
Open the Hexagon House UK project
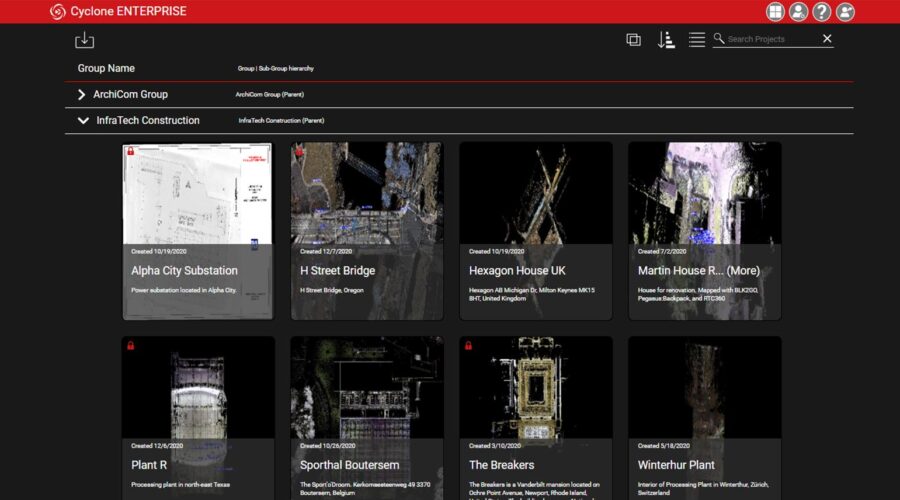tap(535, 230)
